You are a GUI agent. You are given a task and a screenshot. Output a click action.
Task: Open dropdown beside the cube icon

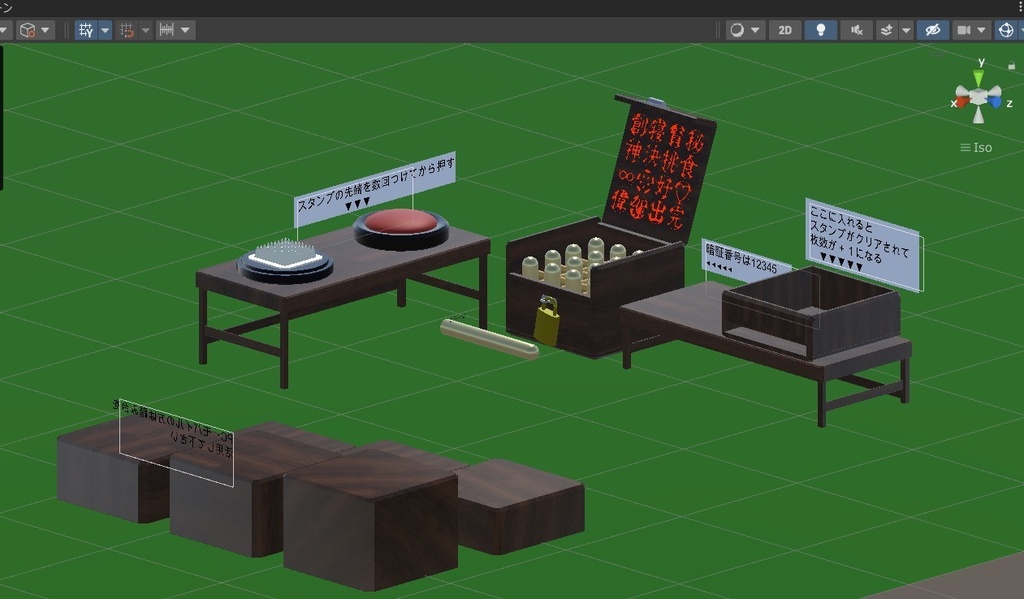[46, 30]
